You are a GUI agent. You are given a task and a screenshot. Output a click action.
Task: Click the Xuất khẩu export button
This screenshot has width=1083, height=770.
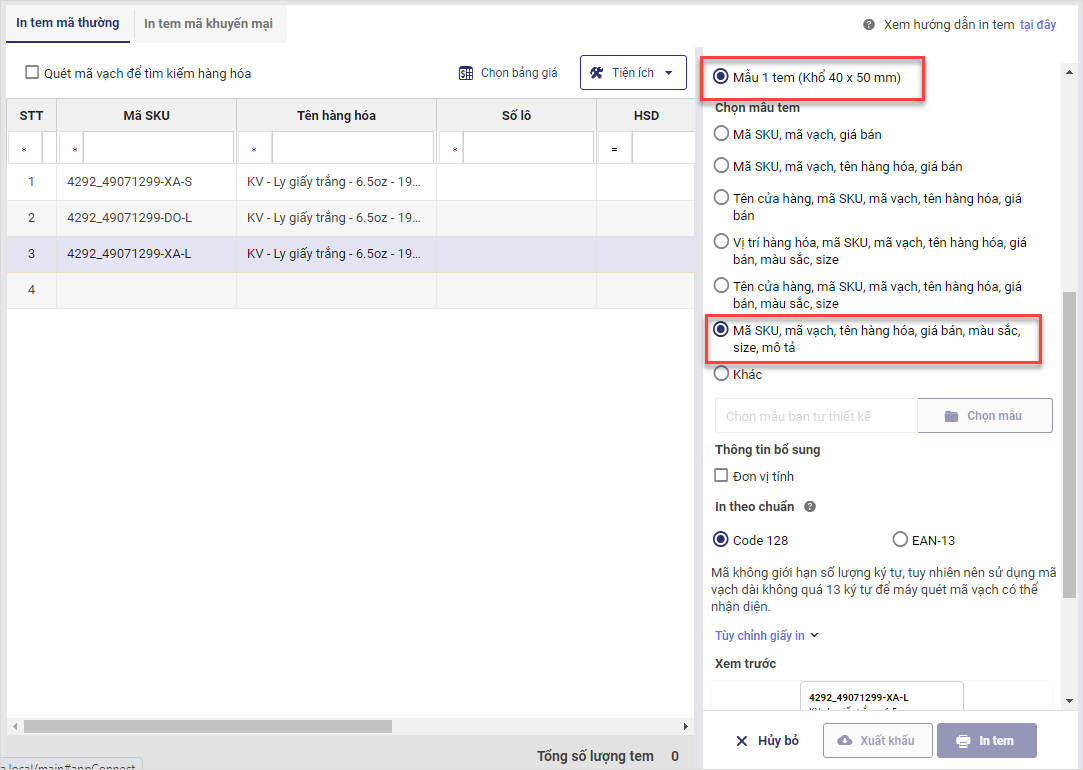(x=878, y=740)
